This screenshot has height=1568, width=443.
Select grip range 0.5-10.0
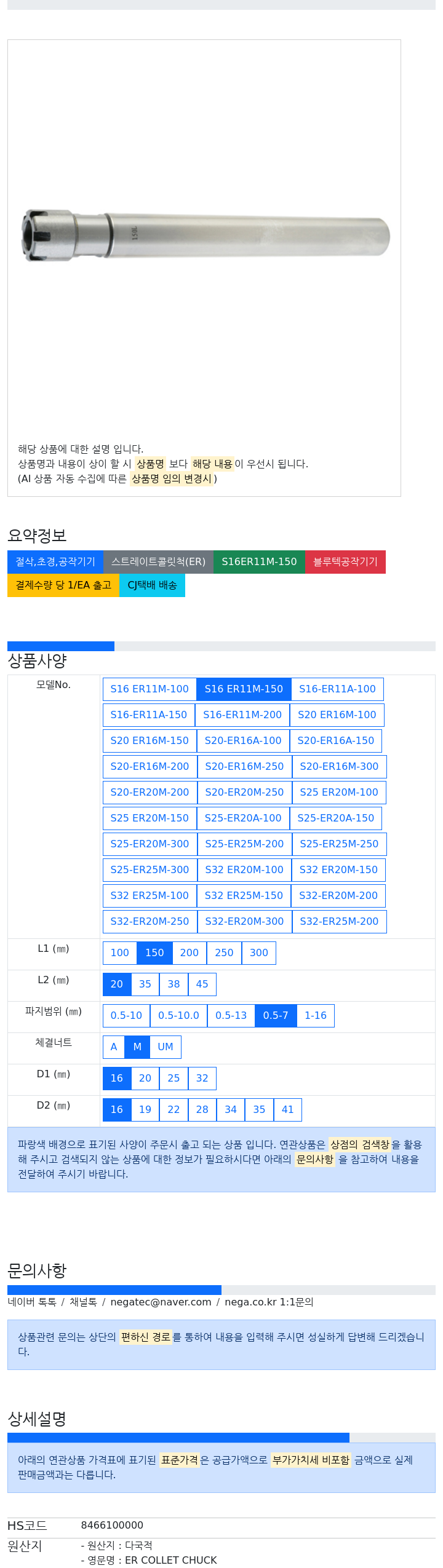tap(179, 1016)
